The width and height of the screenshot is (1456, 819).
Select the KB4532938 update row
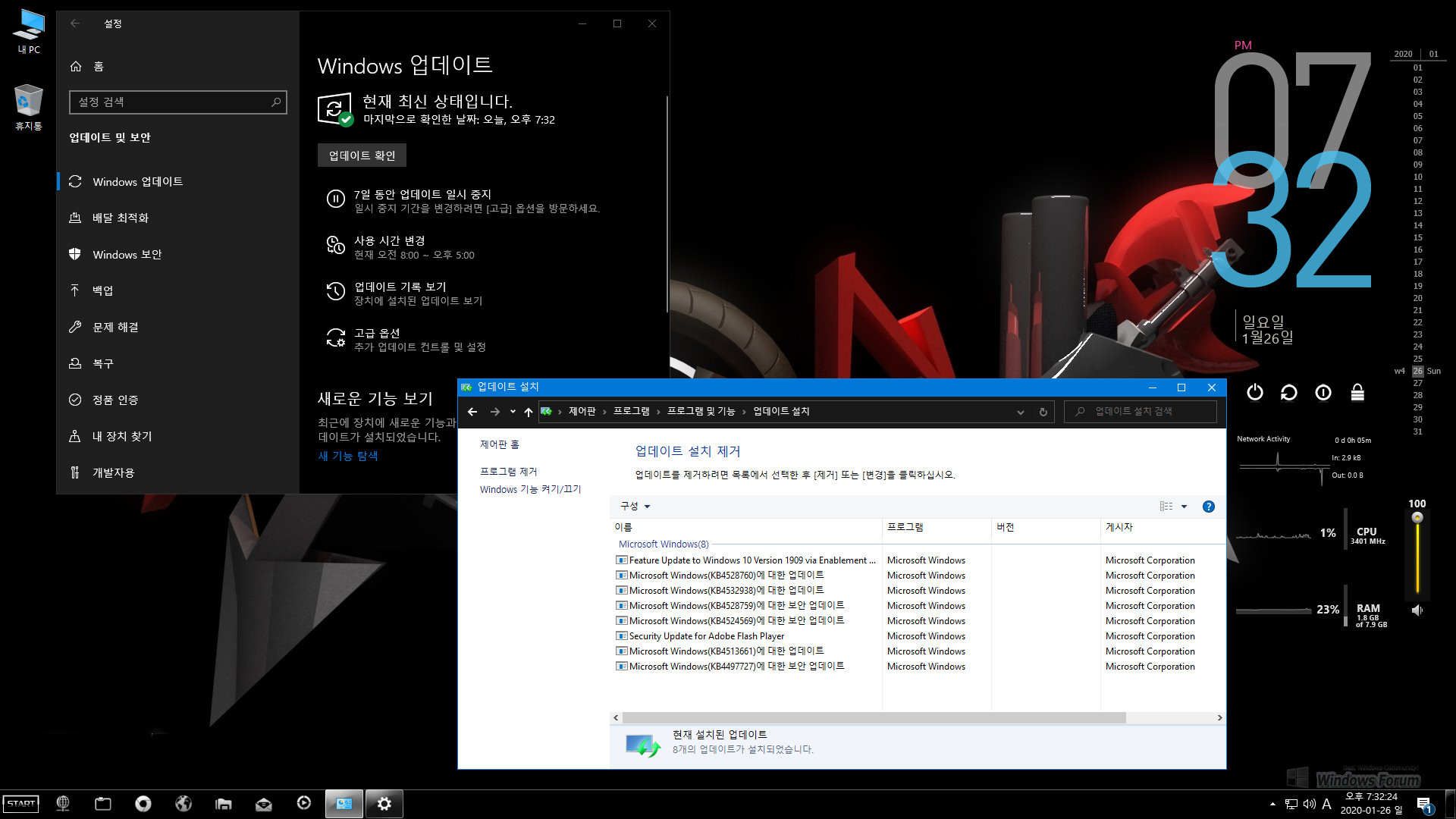(720, 591)
